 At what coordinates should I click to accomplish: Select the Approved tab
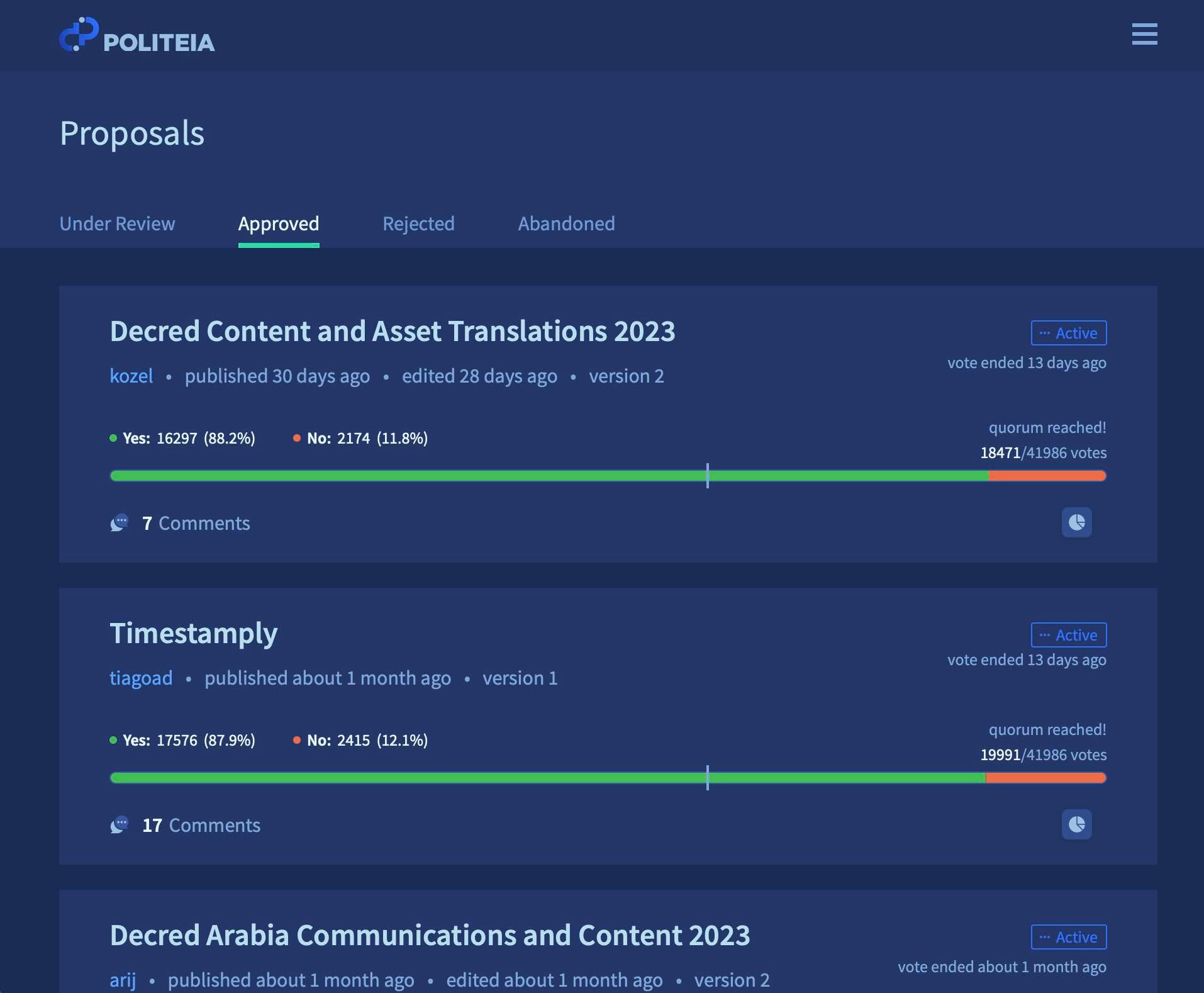click(x=279, y=223)
